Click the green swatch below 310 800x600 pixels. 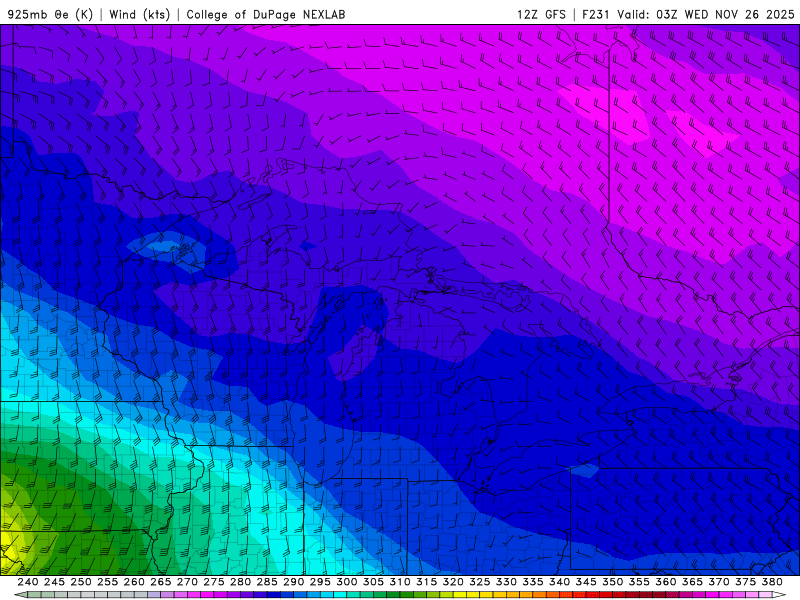pyautogui.click(x=406, y=595)
